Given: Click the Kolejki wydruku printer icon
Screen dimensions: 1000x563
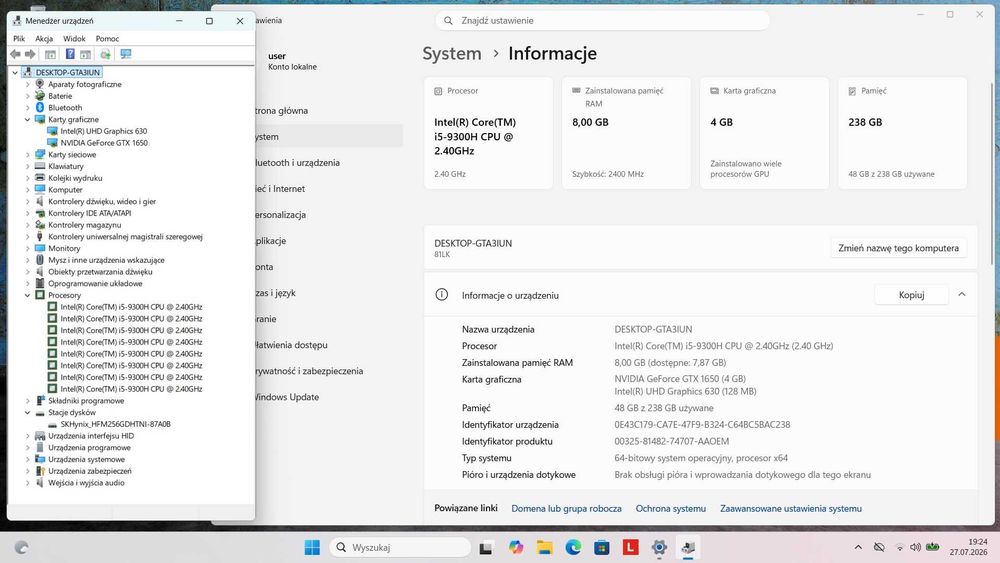Looking at the screenshot, I should point(40,177).
